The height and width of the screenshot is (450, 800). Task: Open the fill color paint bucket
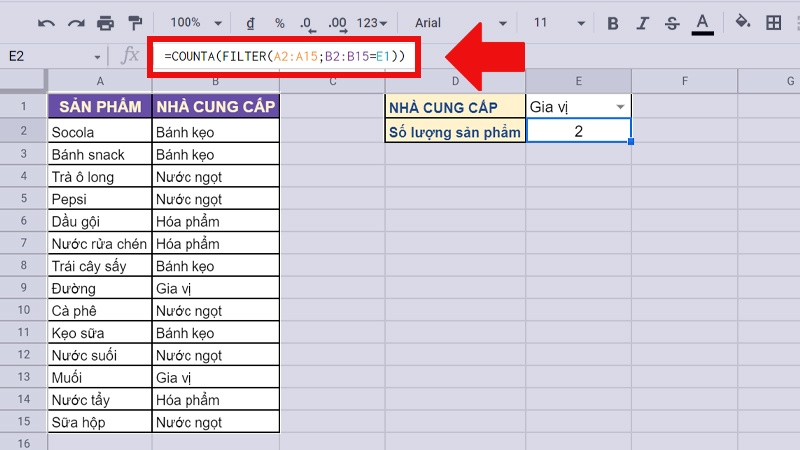coord(742,23)
